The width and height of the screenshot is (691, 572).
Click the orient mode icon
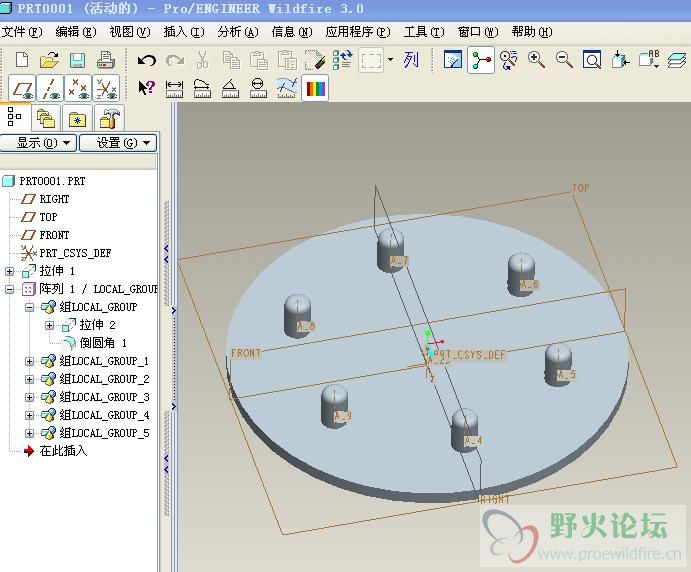(x=509, y=60)
